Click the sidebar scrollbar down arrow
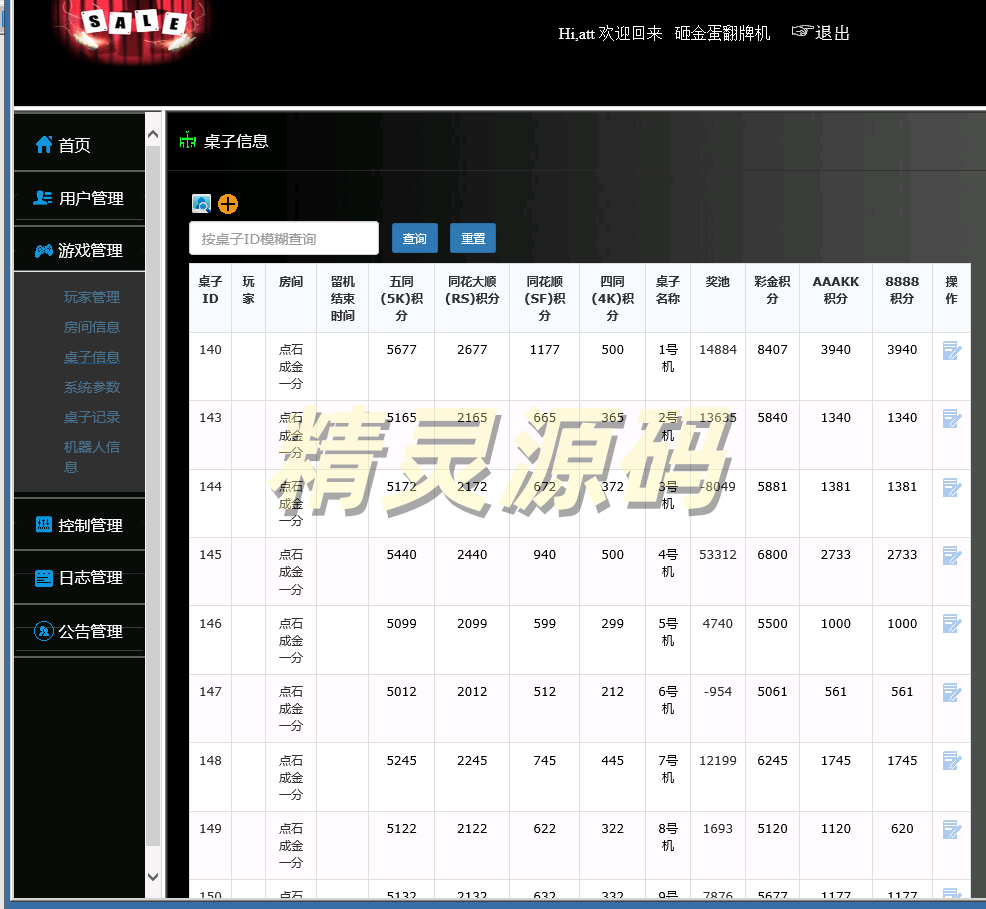This screenshot has height=909, width=986. [x=153, y=876]
